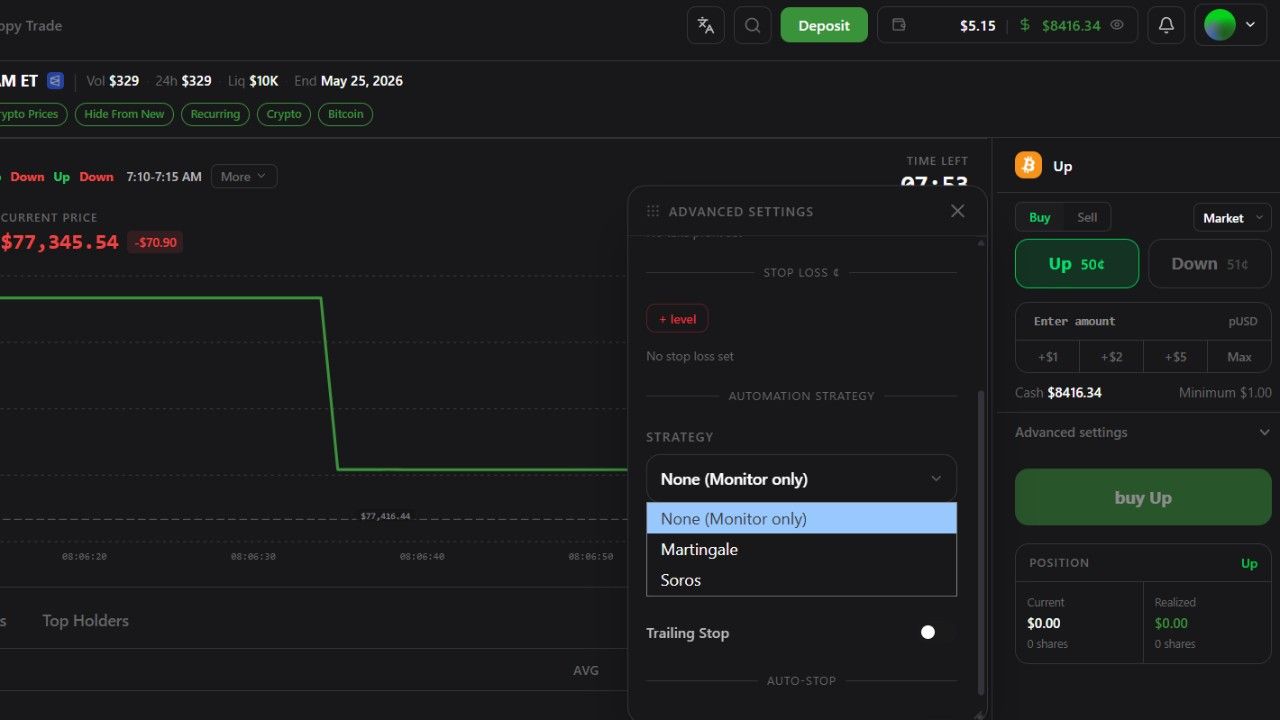Add +$2 to the amount
Screen dimensions: 1280x720
[x=1111, y=357]
